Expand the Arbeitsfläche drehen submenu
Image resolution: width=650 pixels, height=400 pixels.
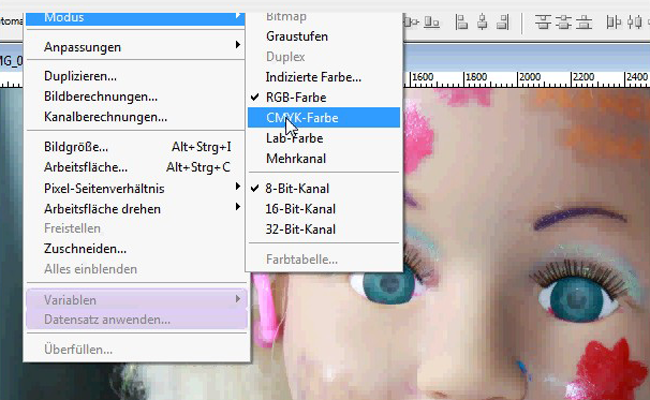click(136, 209)
